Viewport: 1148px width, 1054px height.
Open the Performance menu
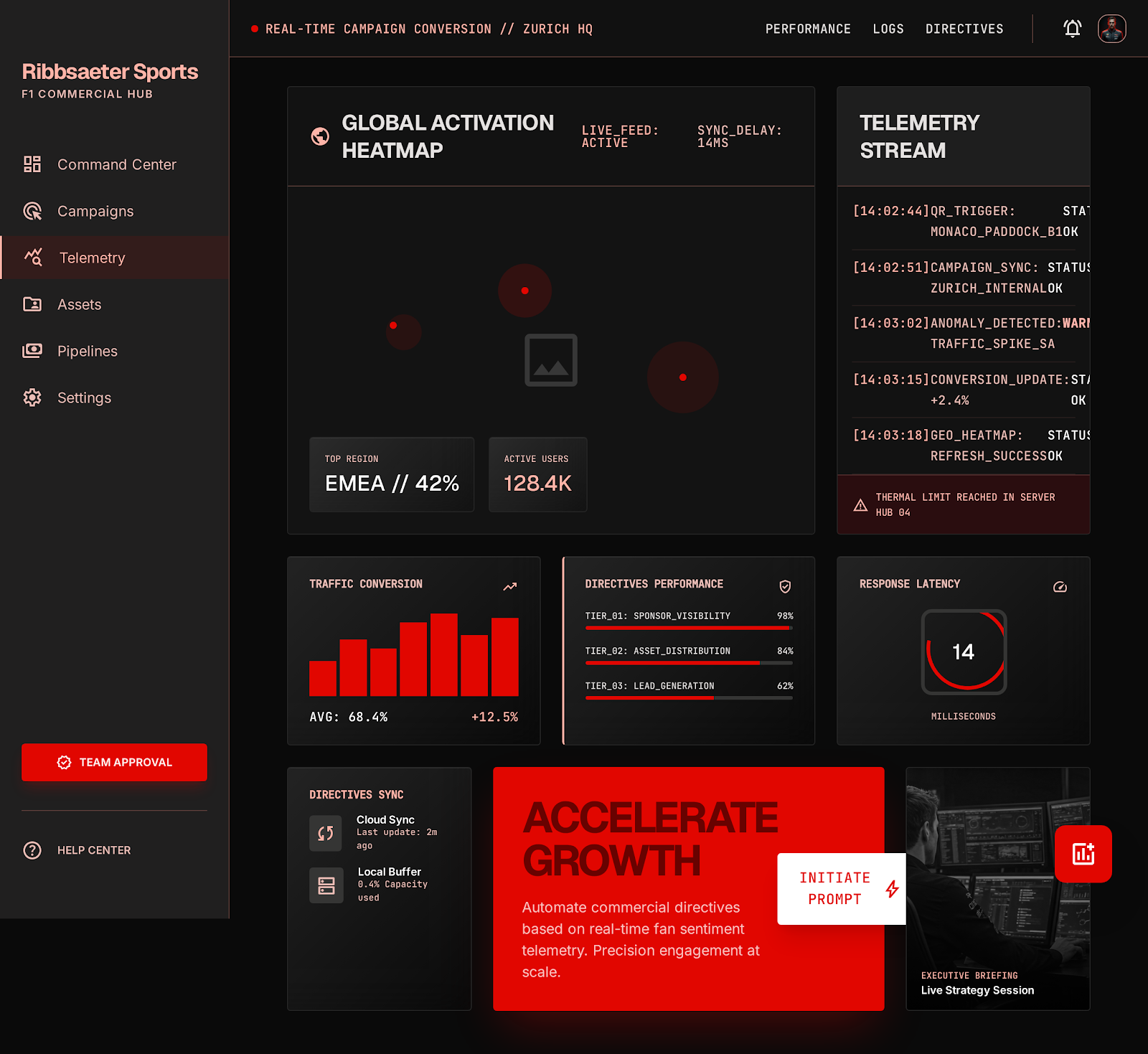coord(808,29)
